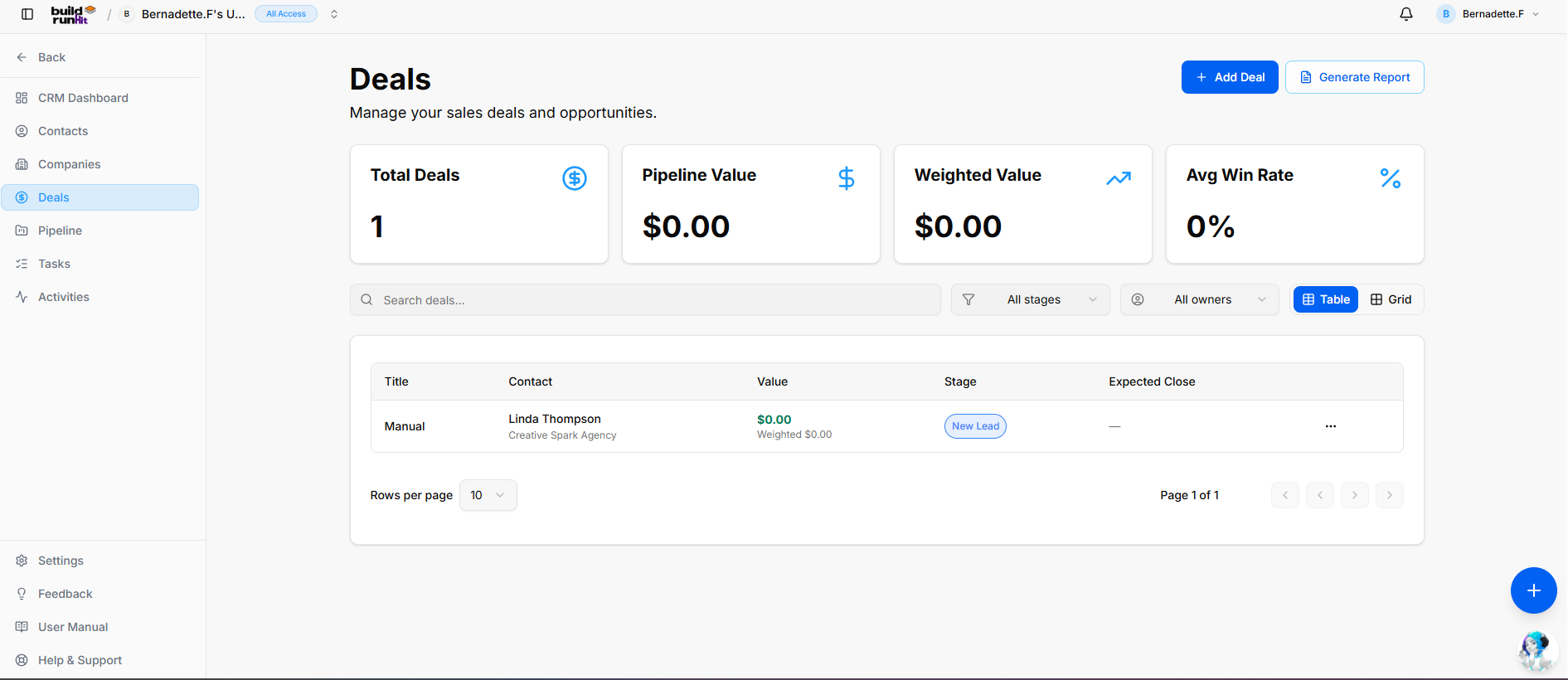Open the Linda Thompson contact
The width and height of the screenshot is (1568, 680).
(x=555, y=419)
